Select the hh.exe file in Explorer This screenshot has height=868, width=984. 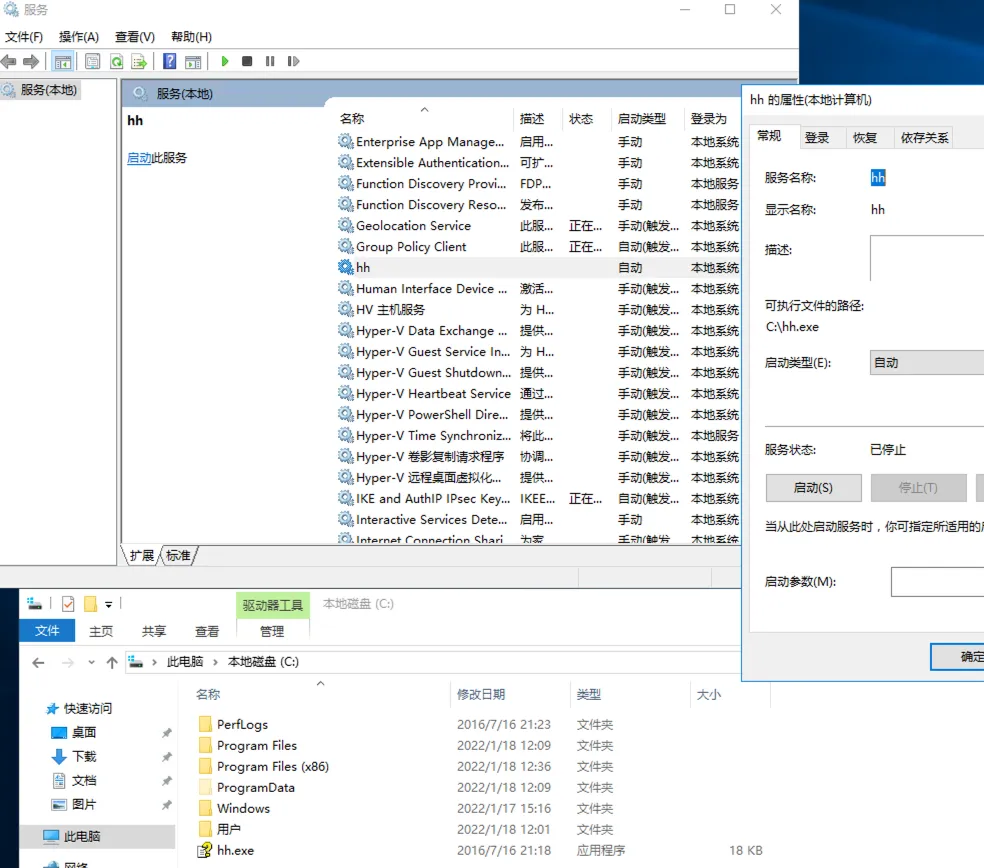236,850
